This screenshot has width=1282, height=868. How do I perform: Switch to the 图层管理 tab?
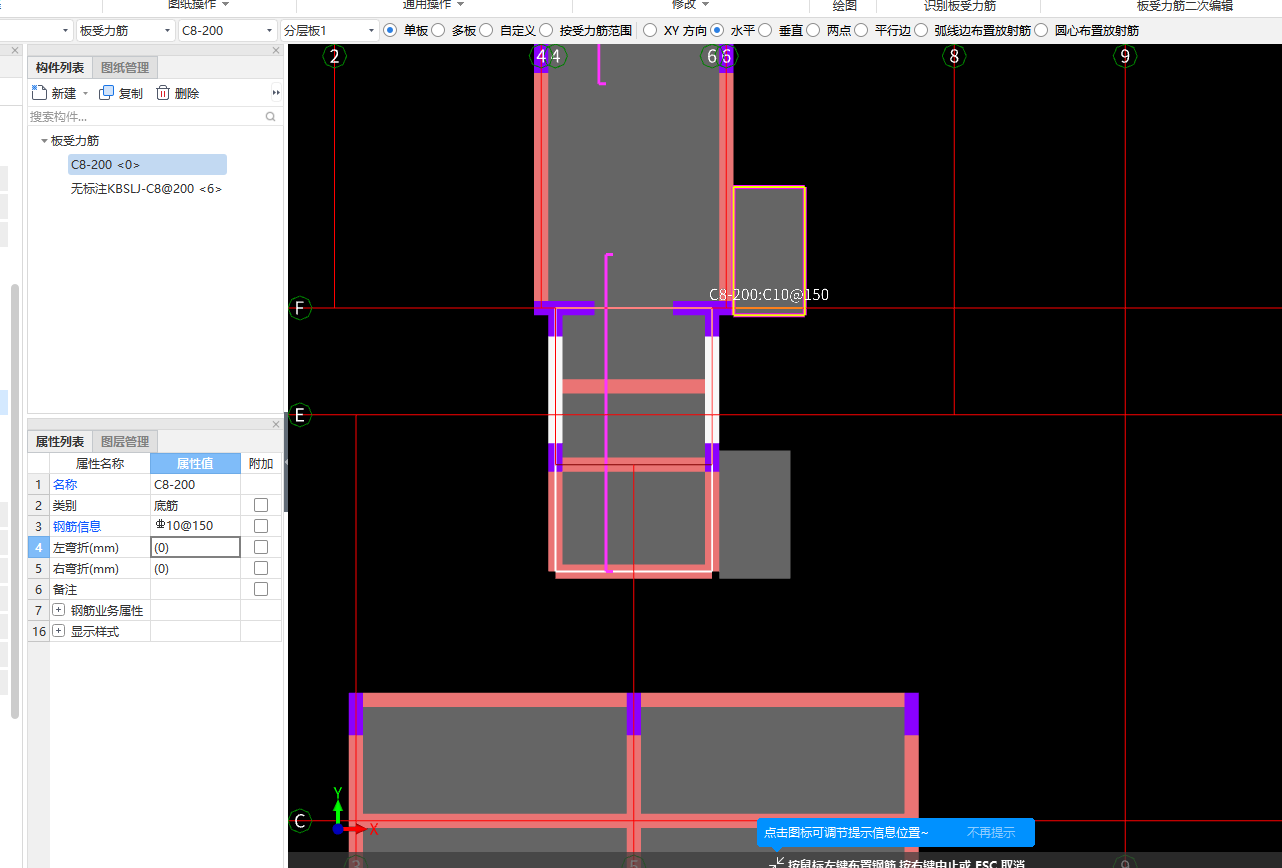(125, 441)
